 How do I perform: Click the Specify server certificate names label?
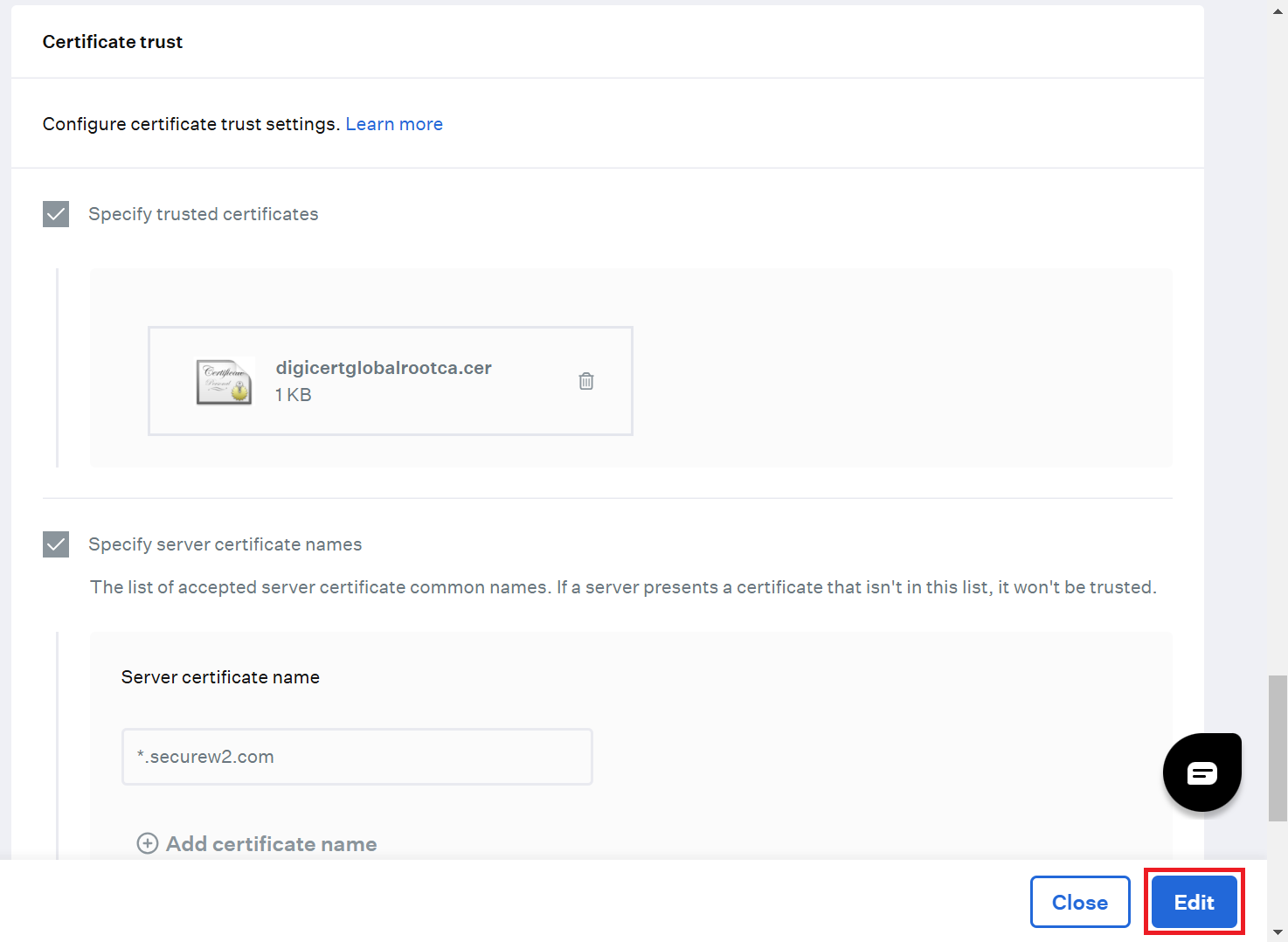[x=225, y=544]
